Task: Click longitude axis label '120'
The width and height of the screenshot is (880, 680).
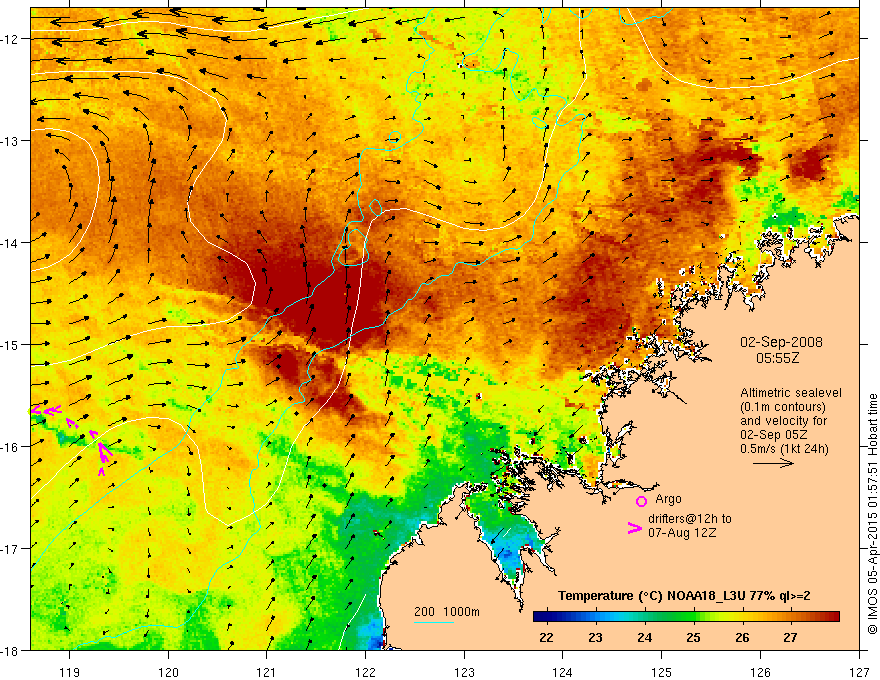Action: tap(168, 672)
